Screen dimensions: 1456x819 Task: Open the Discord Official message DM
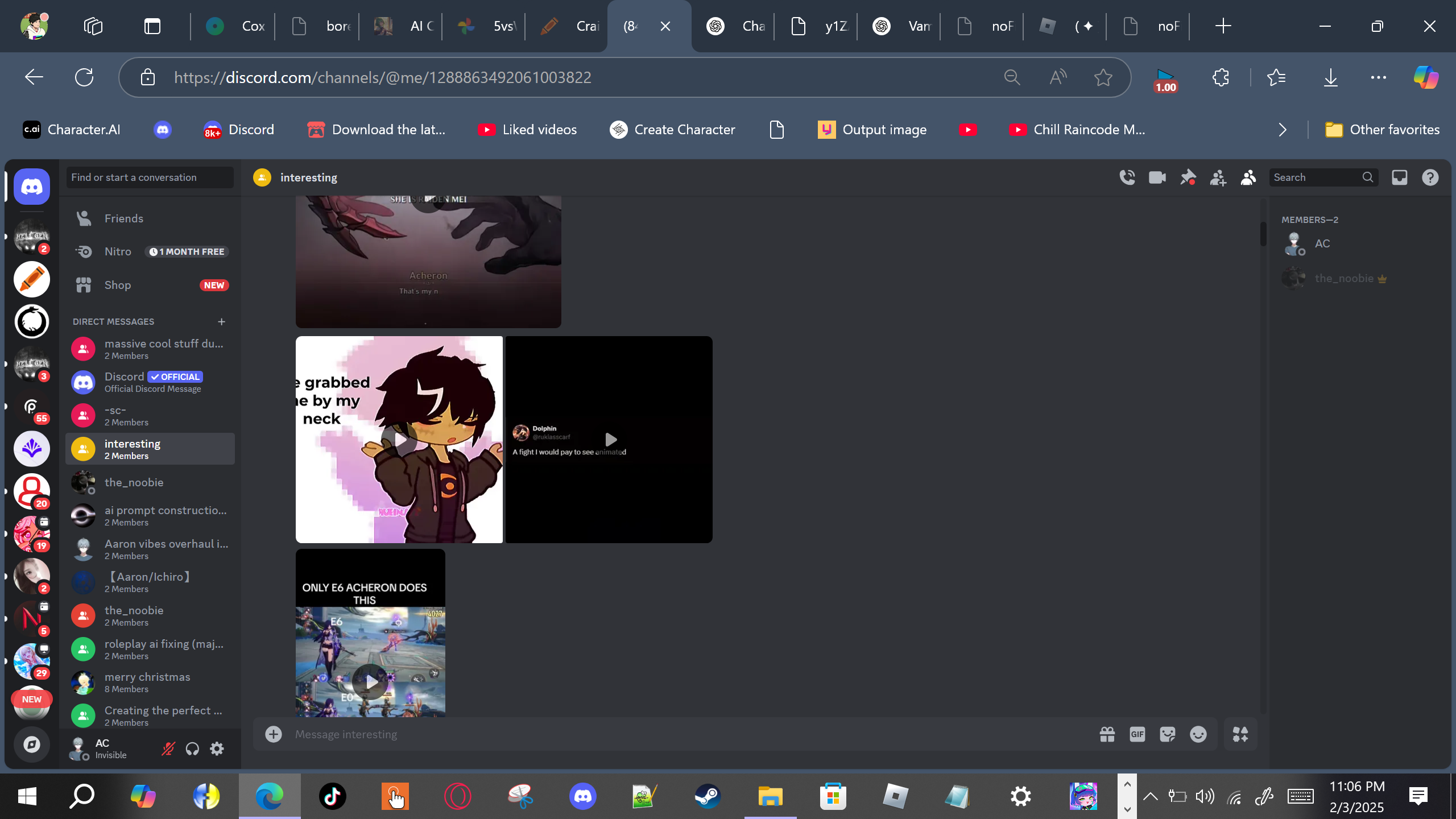coord(150,382)
